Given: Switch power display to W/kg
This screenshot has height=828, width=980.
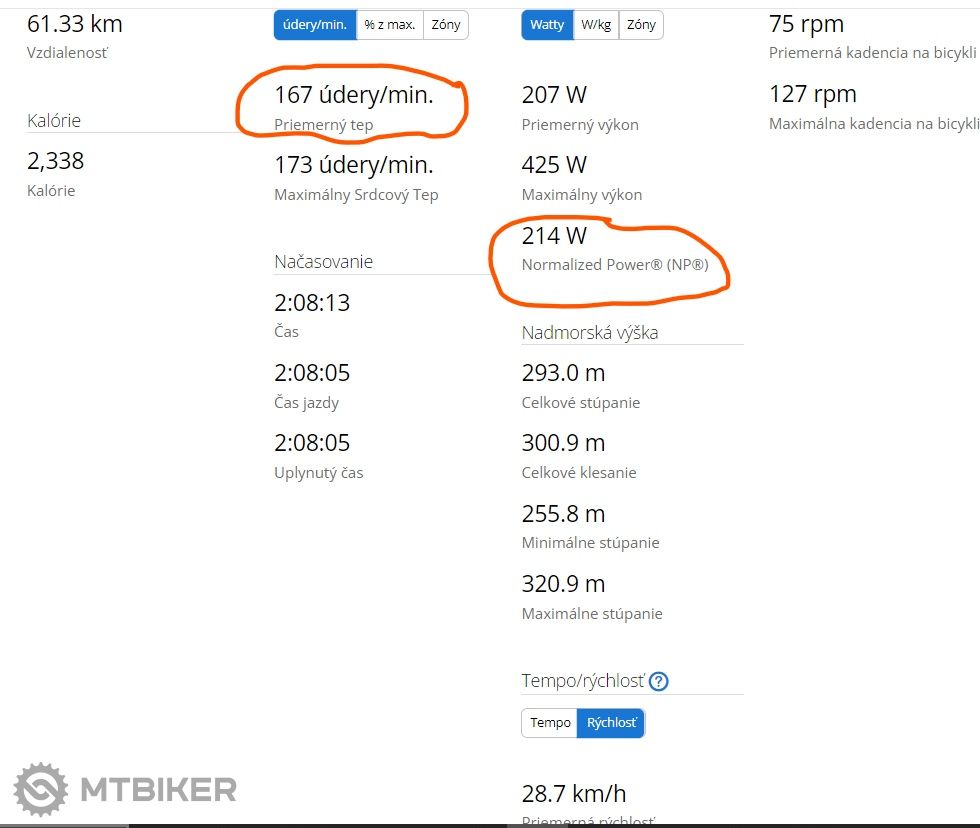Looking at the screenshot, I should click(x=596, y=25).
